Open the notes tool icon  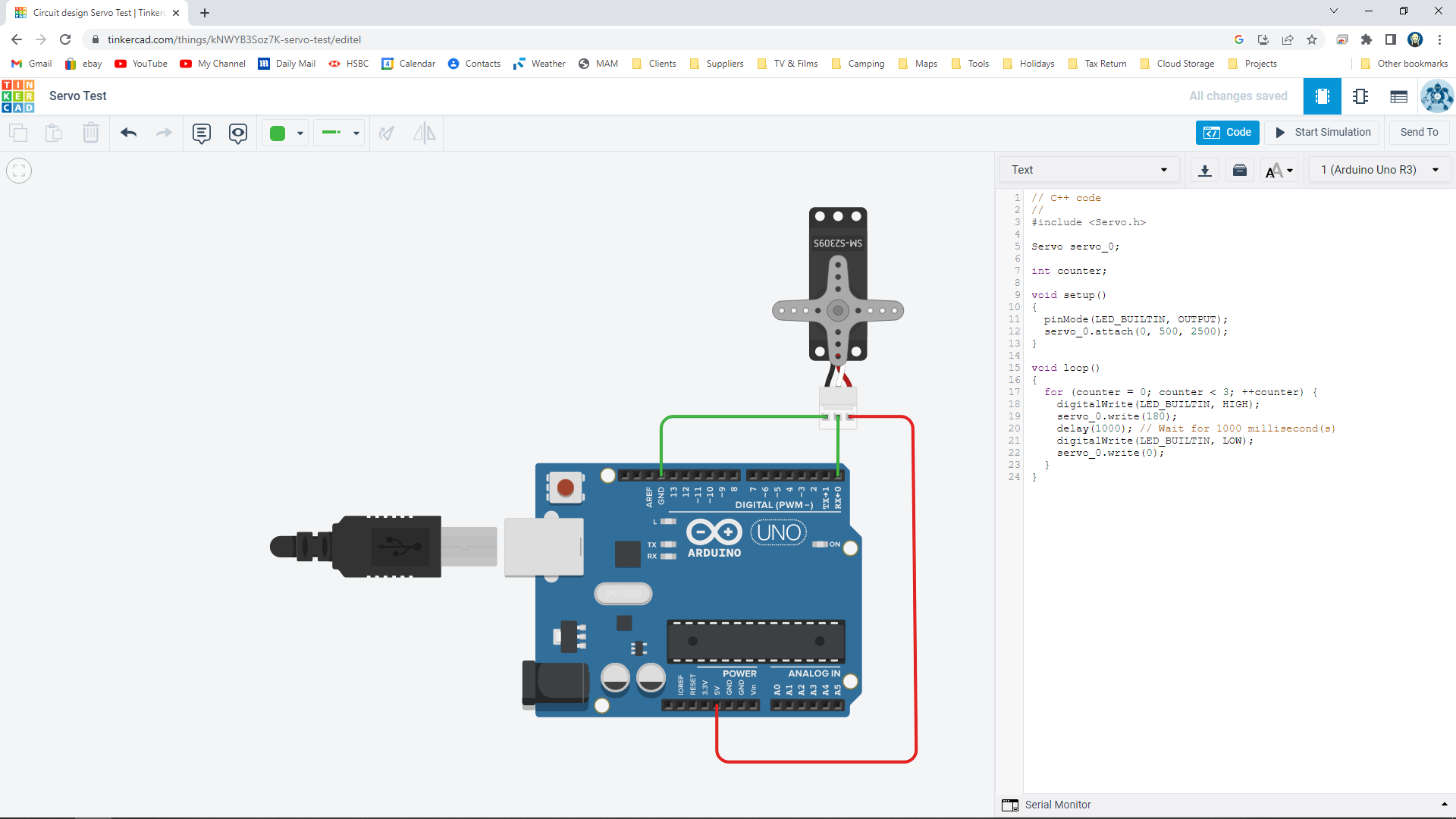click(201, 133)
